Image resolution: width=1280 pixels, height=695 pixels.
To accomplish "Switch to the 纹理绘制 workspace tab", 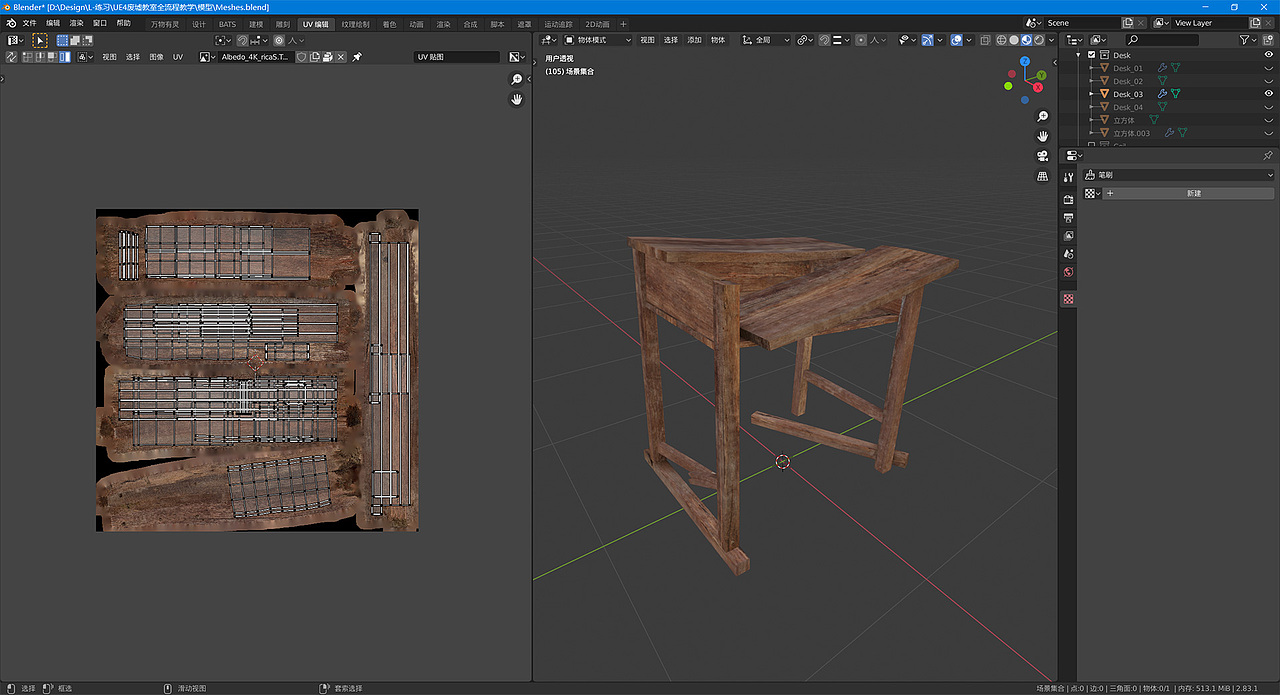I will tap(355, 23).
